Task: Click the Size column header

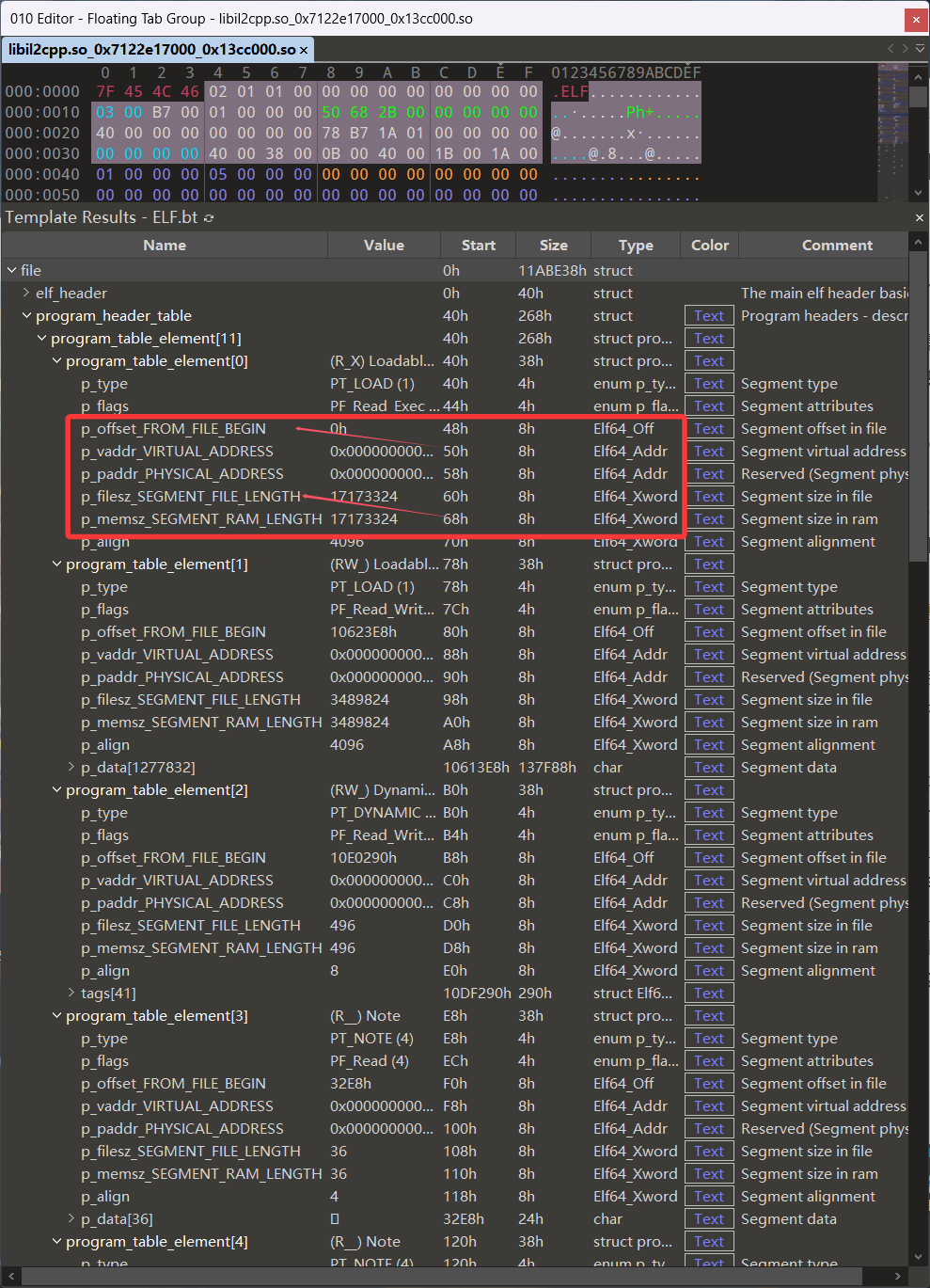Action: tap(553, 245)
